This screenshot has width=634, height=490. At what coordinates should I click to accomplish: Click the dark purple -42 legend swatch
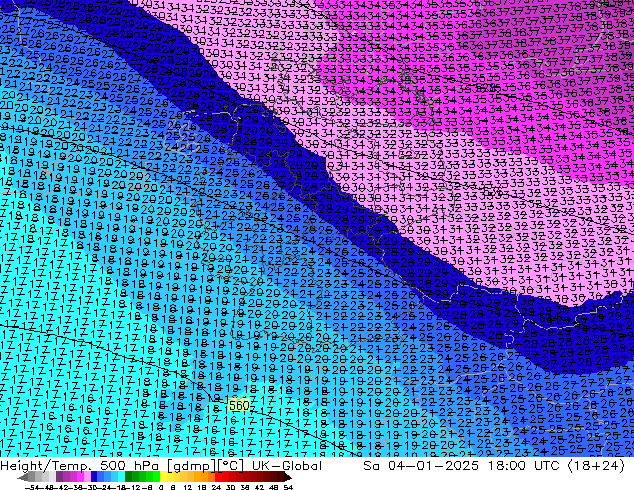59,477
